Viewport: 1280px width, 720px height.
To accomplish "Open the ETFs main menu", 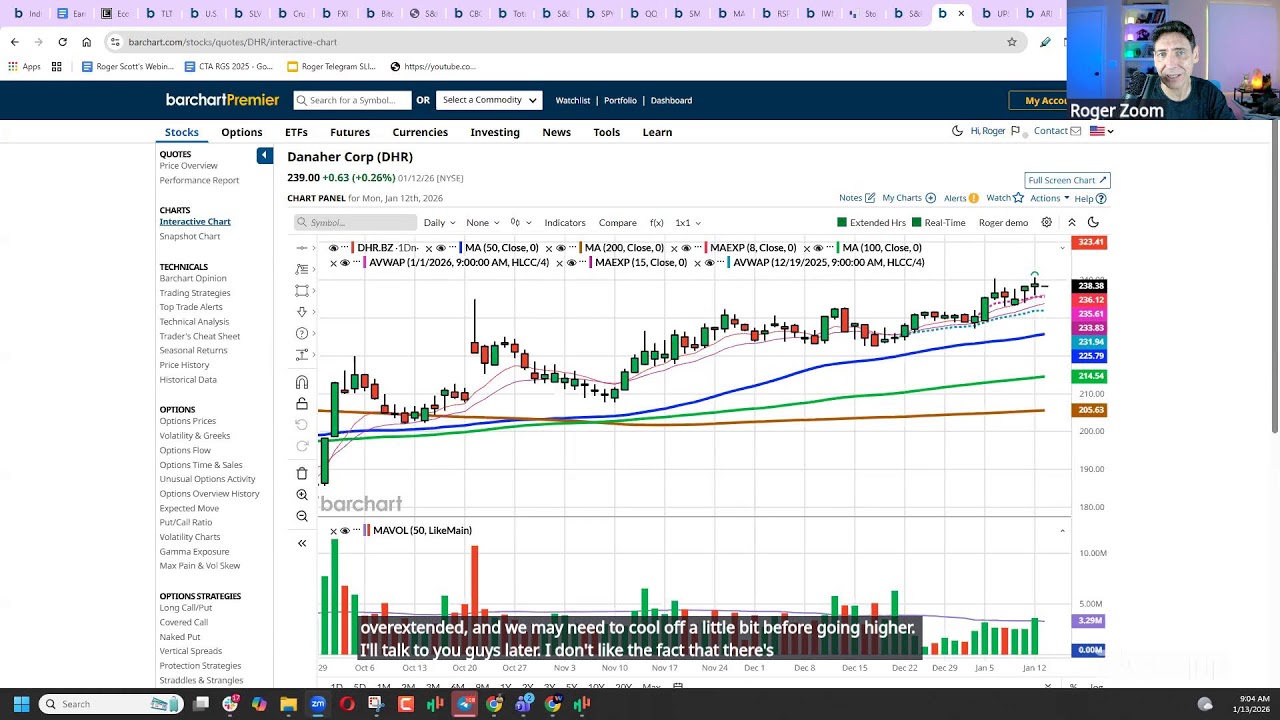I will coord(296,132).
